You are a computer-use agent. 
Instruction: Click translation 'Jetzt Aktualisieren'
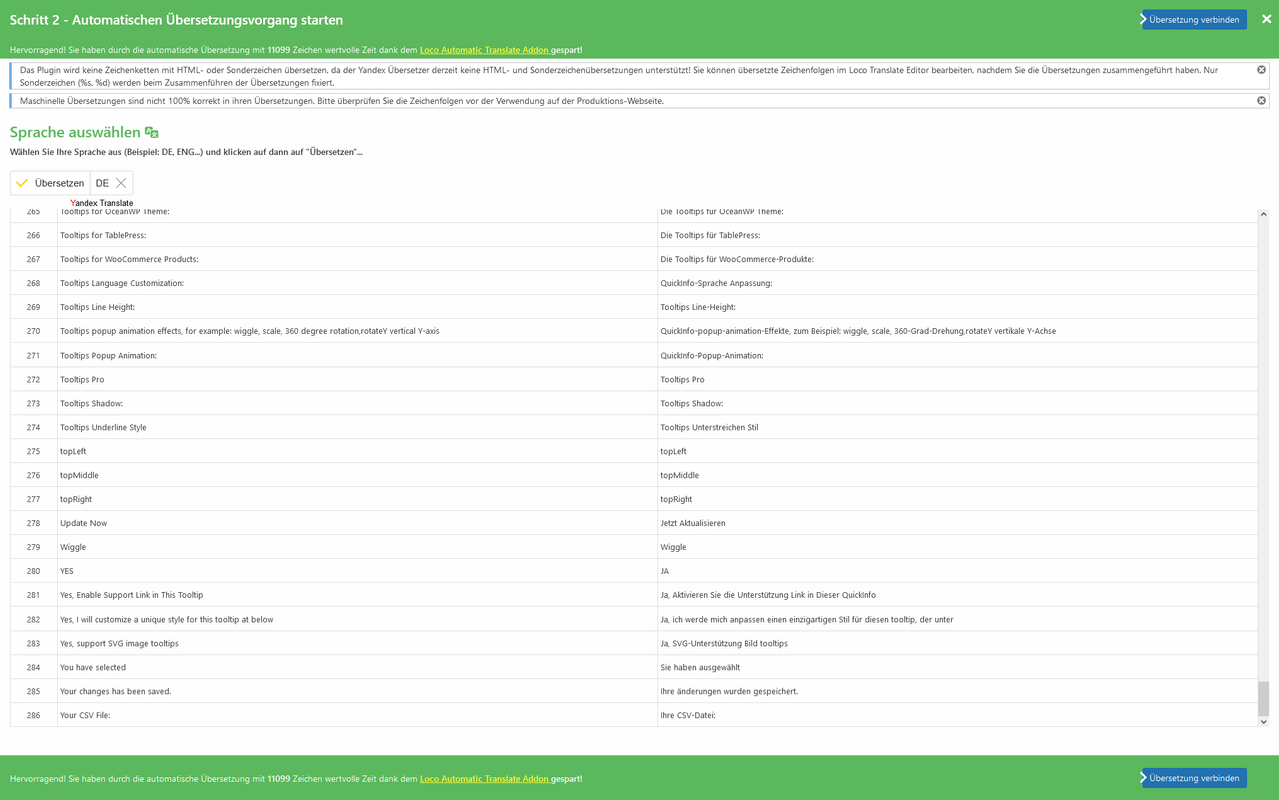point(693,523)
